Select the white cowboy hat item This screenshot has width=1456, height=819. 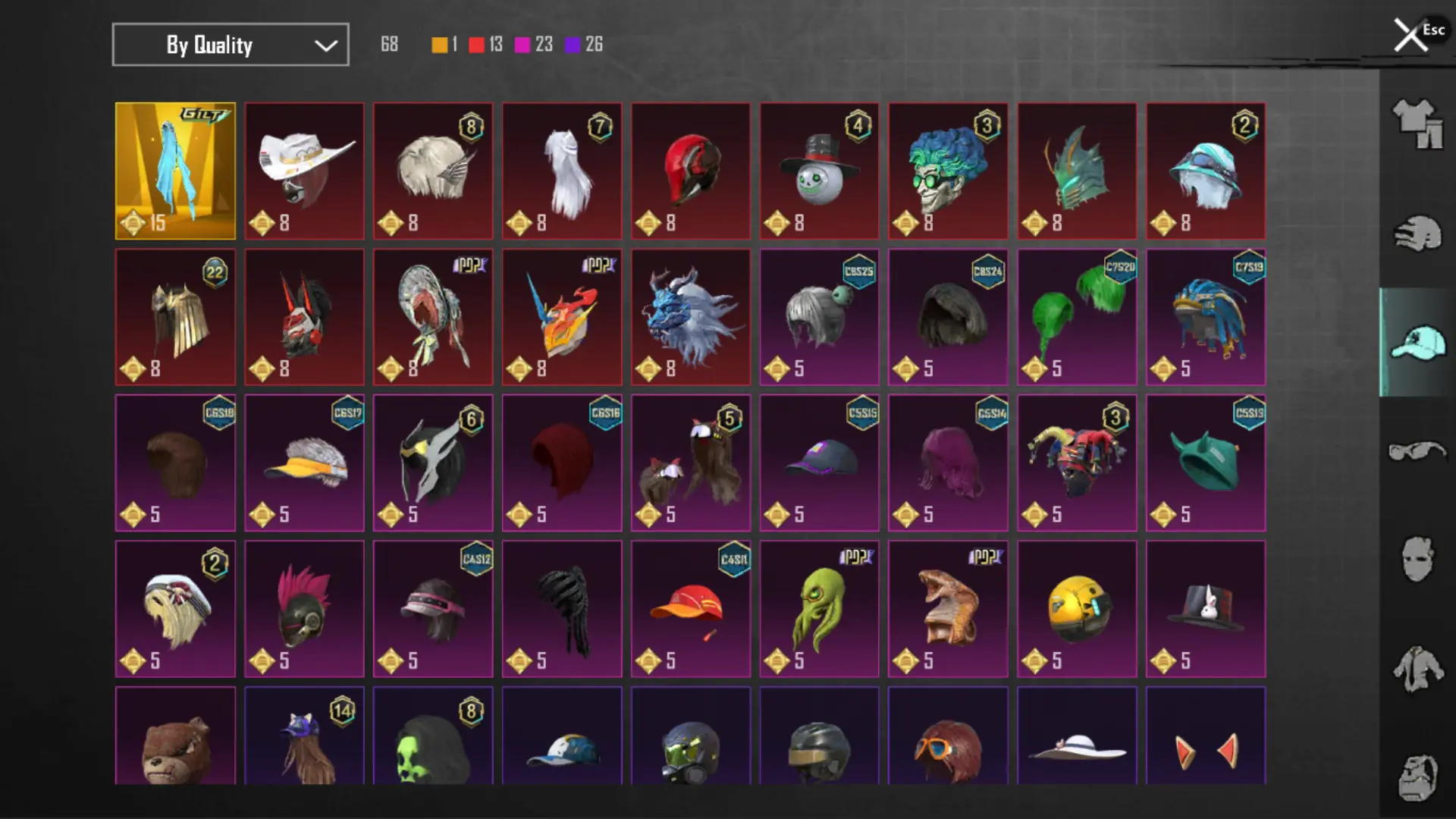[304, 171]
